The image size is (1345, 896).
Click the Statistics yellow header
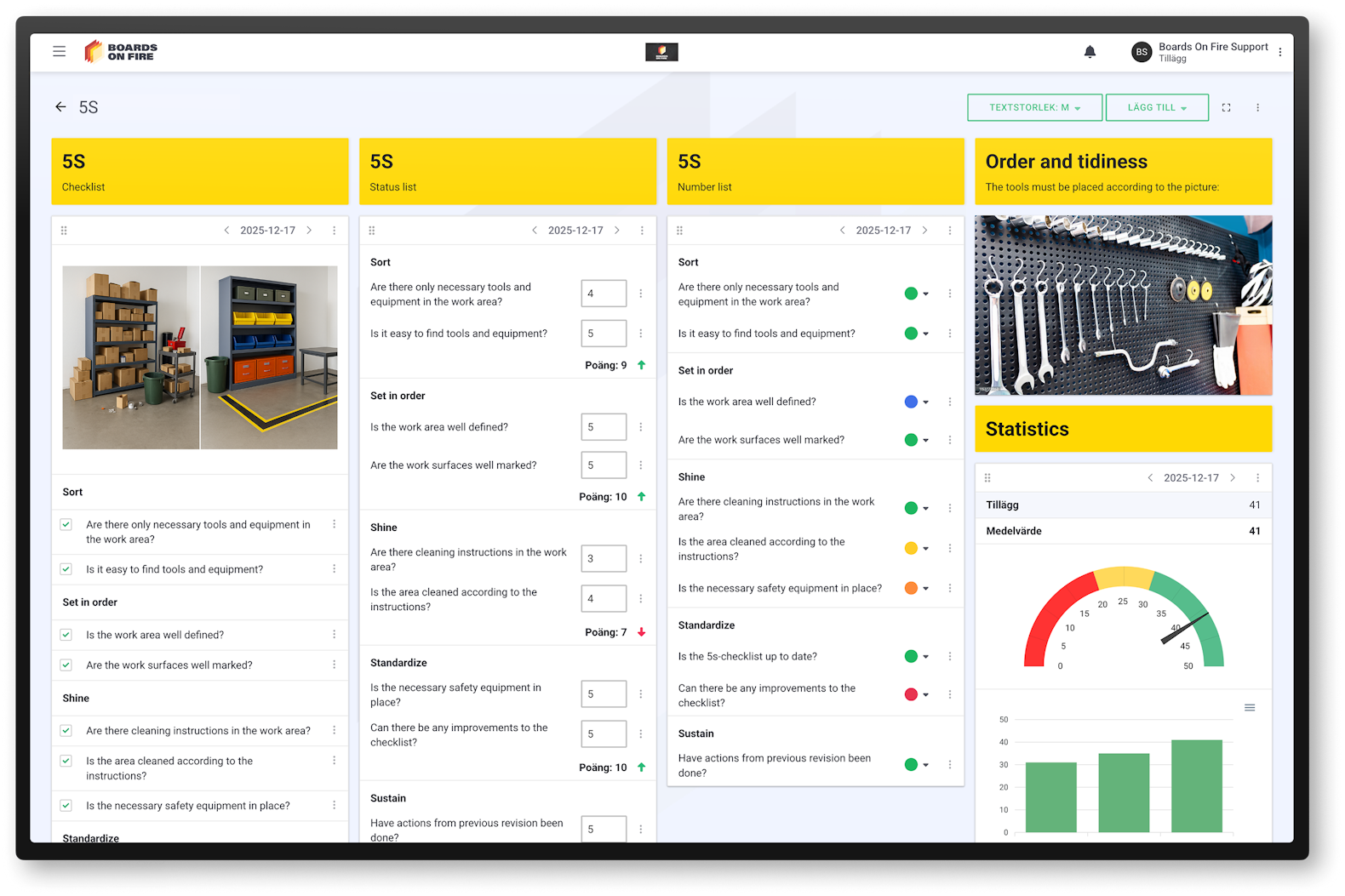click(1124, 429)
